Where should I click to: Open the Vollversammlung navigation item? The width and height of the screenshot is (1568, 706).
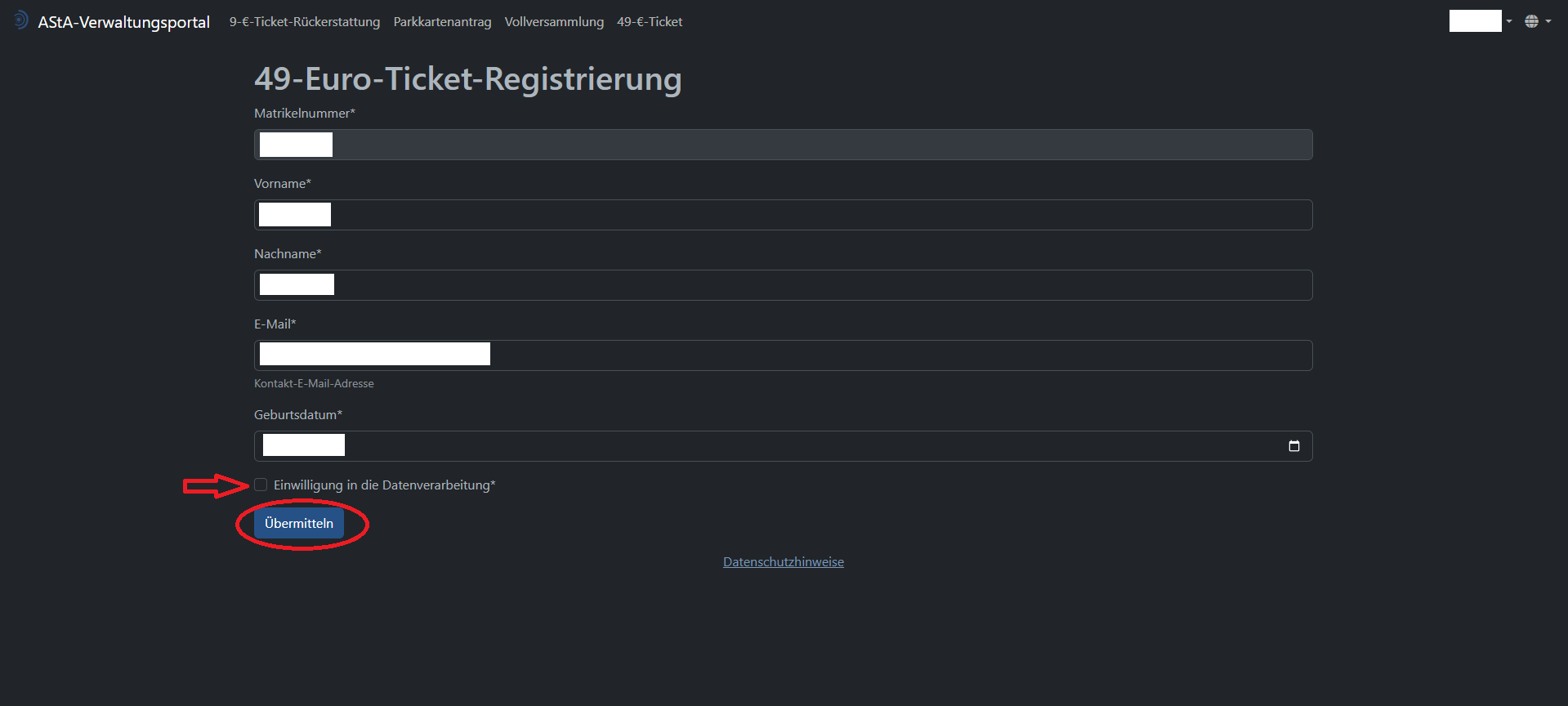tap(554, 22)
